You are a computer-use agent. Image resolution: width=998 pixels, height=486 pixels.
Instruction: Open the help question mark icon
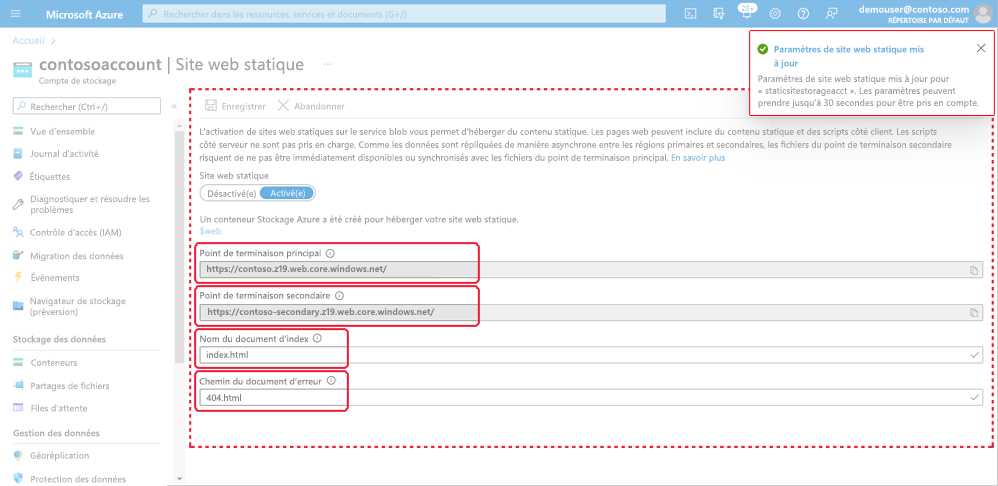coord(803,13)
